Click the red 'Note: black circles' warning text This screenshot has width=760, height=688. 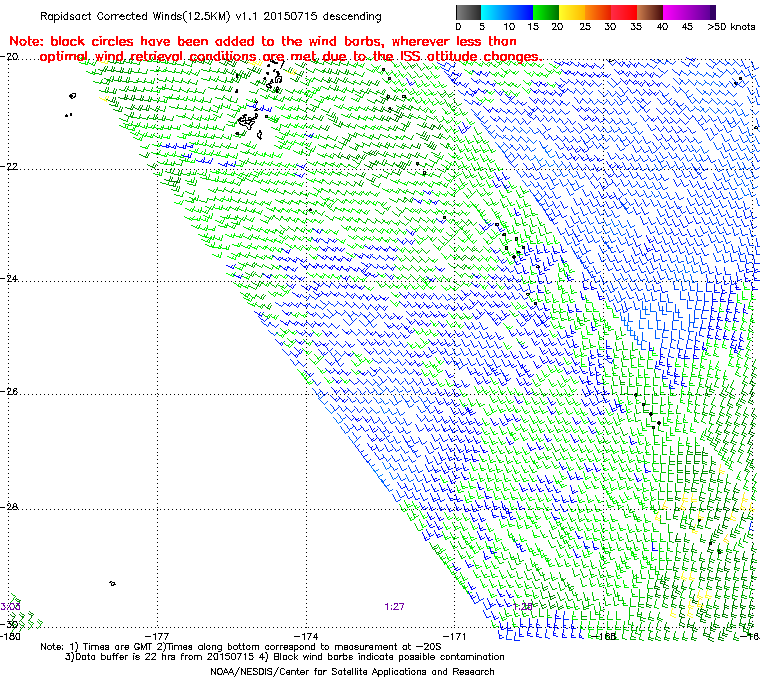pyautogui.click(x=275, y=49)
